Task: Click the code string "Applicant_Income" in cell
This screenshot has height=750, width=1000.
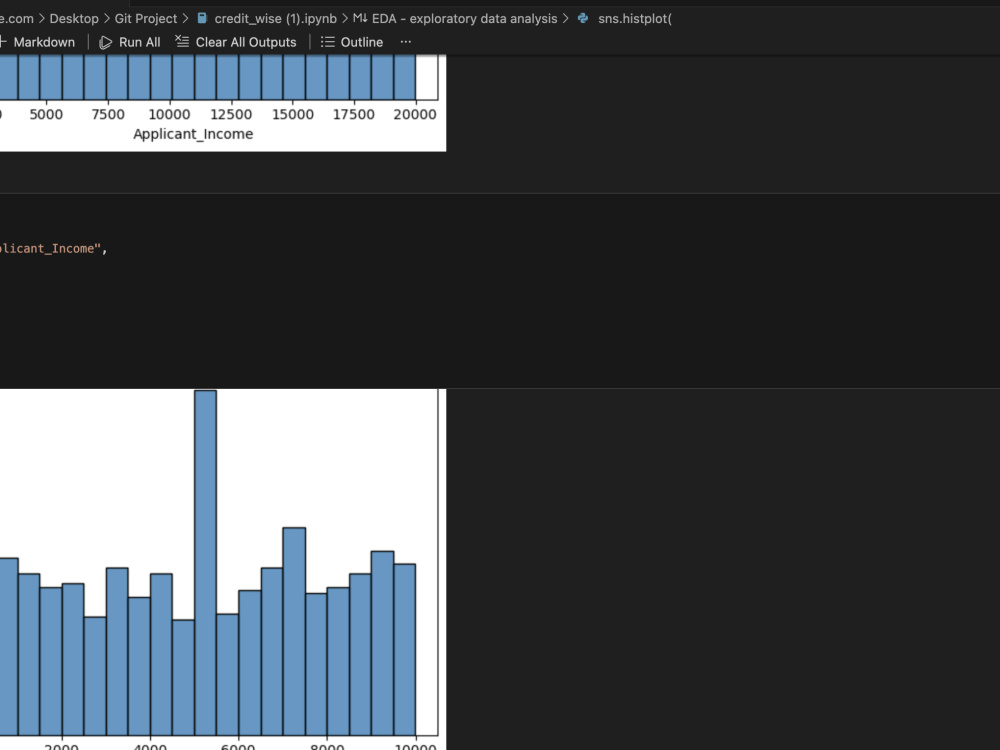Action: 51,249
